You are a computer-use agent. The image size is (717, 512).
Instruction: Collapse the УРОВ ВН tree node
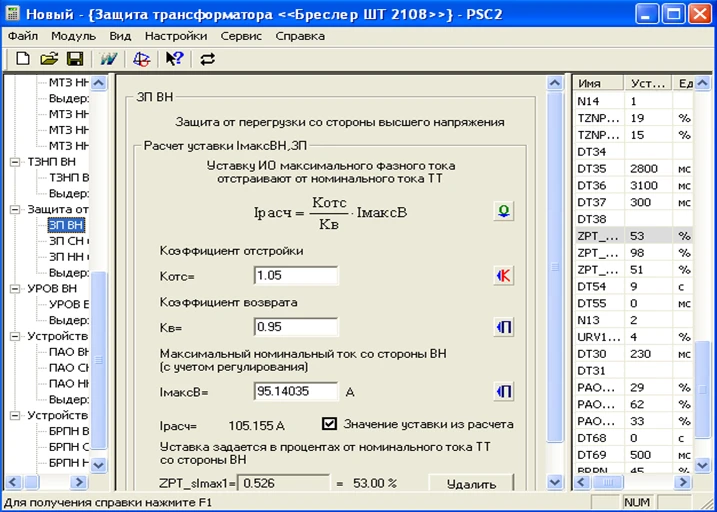[x=16, y=289]
